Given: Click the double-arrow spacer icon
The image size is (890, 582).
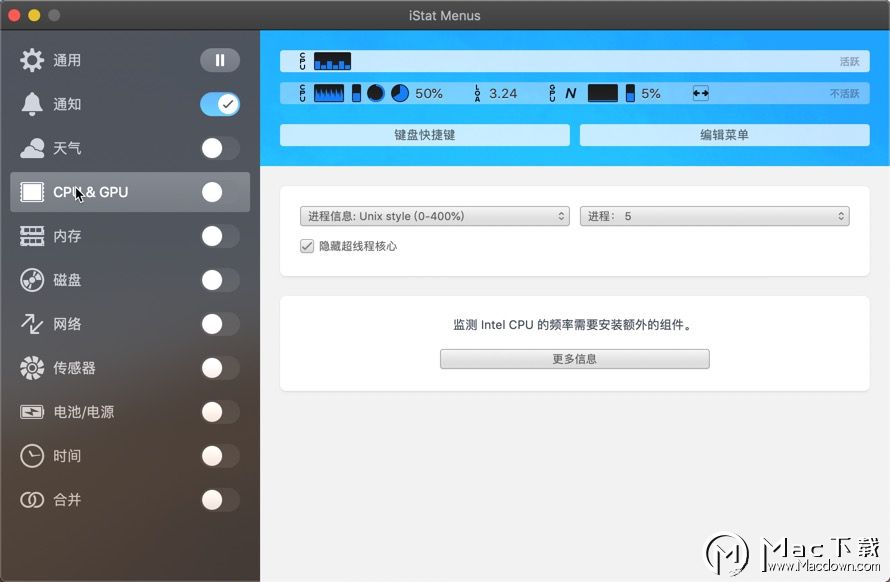Looking at the screenshot, I should point(701,93).
